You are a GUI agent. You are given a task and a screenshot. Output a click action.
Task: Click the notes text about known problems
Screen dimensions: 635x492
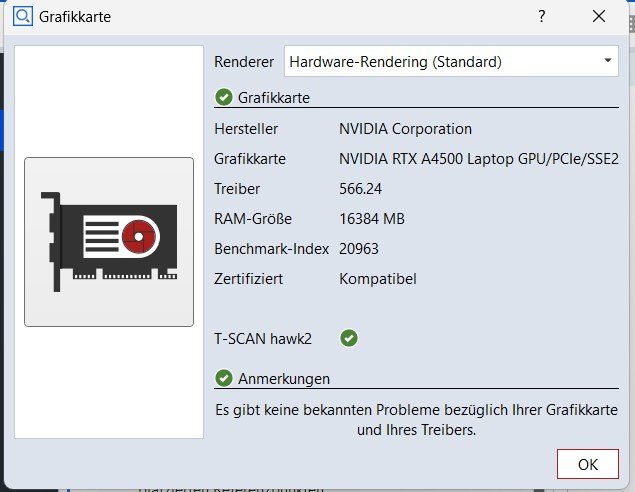(416, 420)
